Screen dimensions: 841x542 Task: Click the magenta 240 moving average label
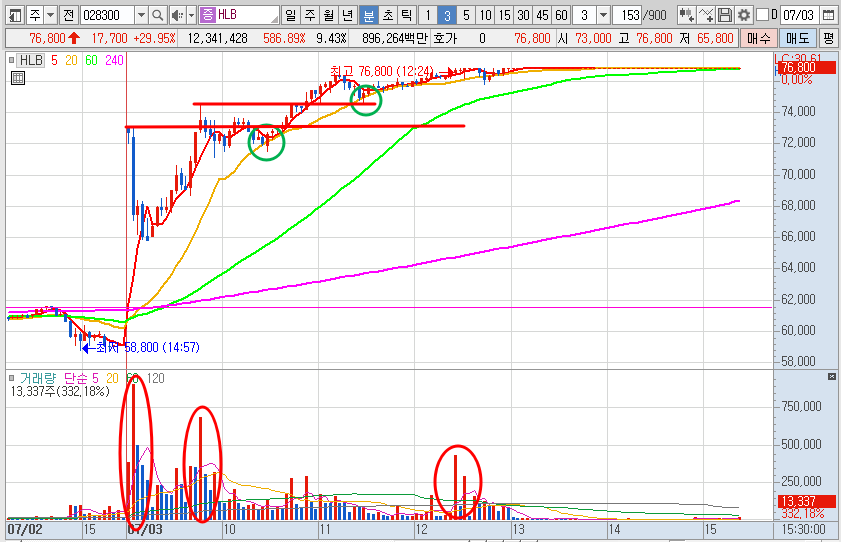click(114, 61)
